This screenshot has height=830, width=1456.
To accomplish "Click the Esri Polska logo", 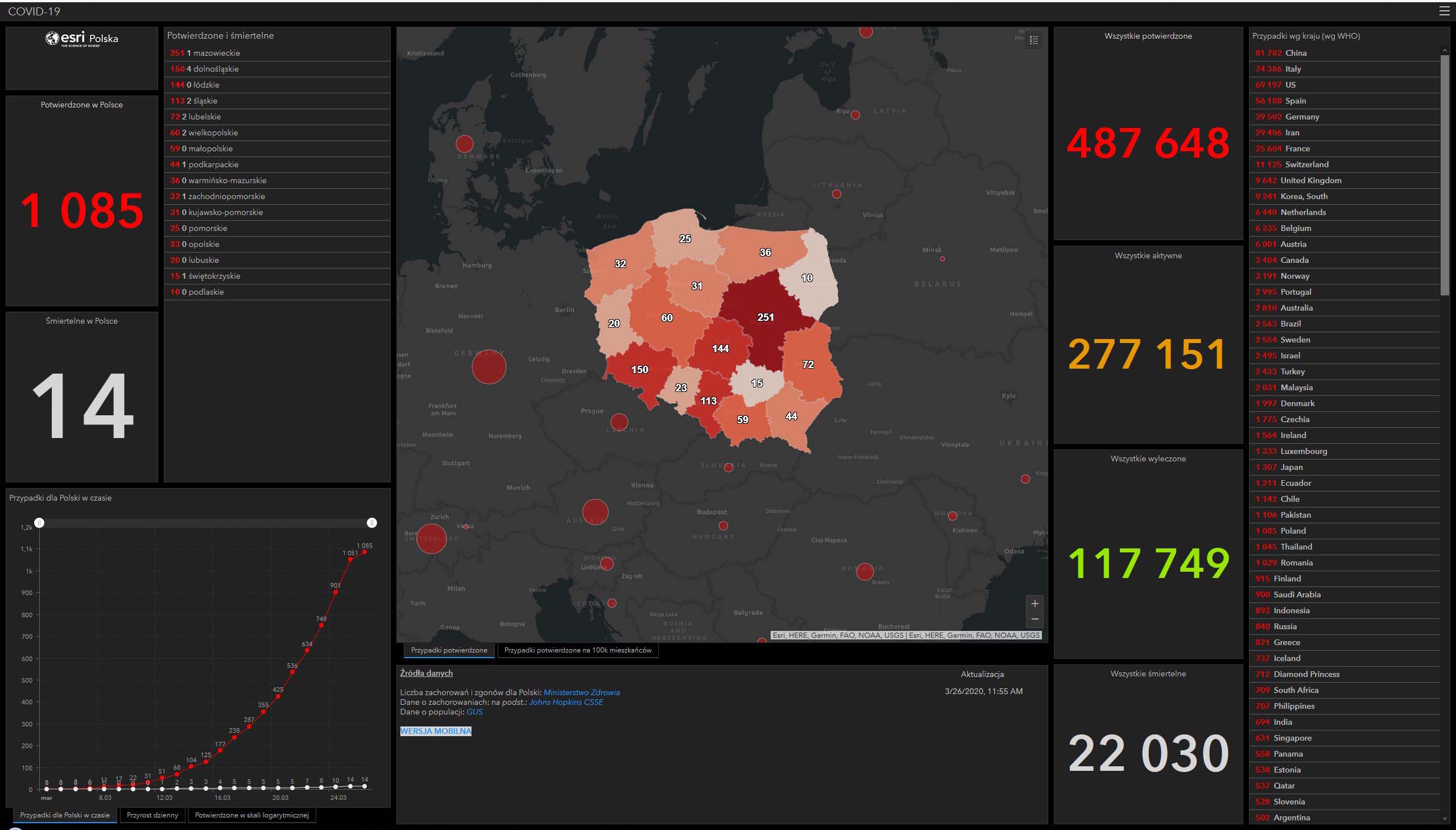I will coord(81,39).
